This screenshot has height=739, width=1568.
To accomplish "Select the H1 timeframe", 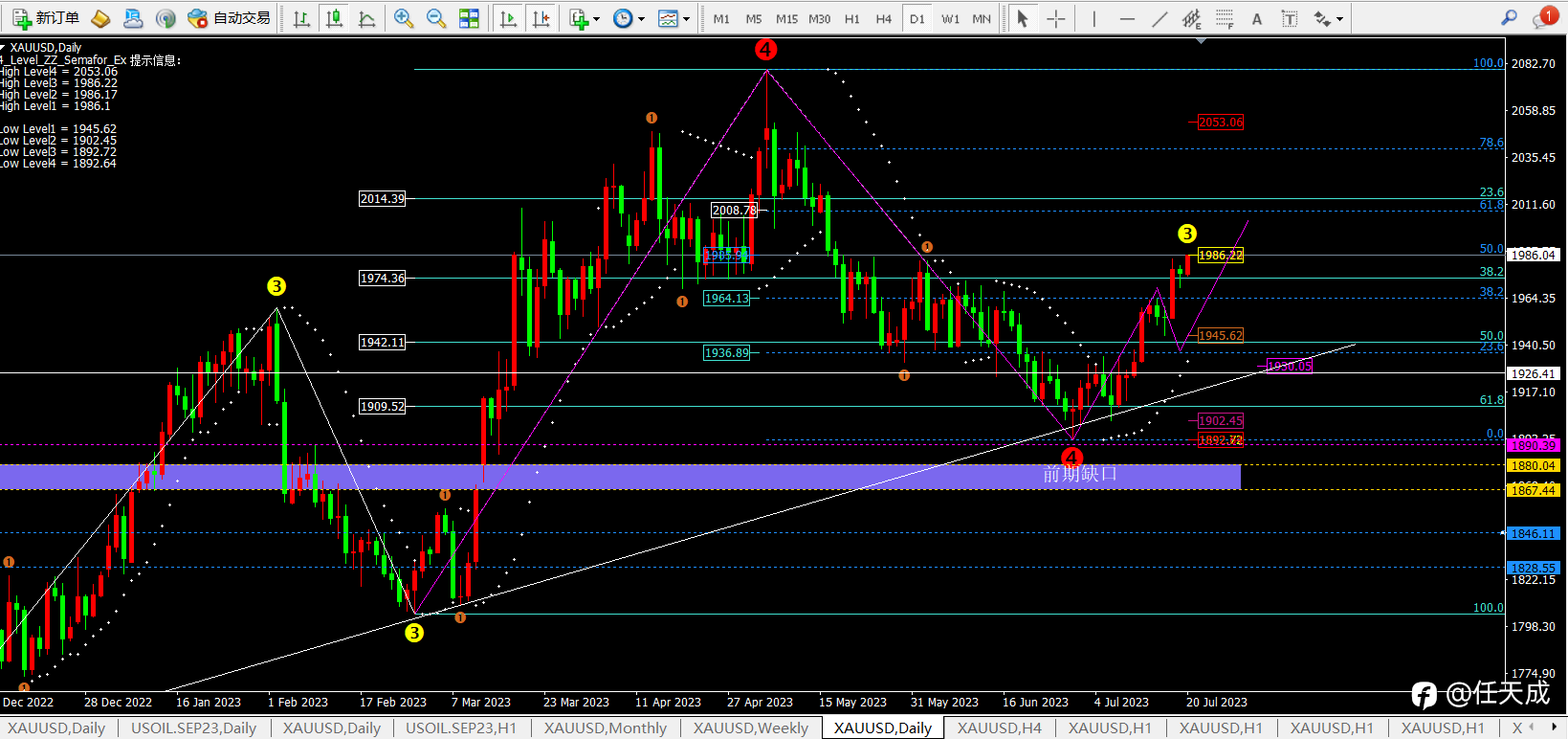I will (852, 18).
